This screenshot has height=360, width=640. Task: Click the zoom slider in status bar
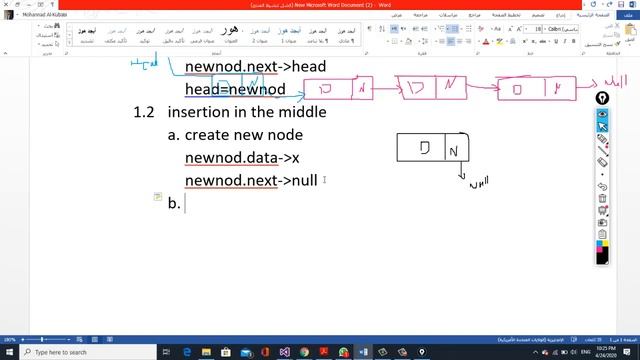pos(45,340)
